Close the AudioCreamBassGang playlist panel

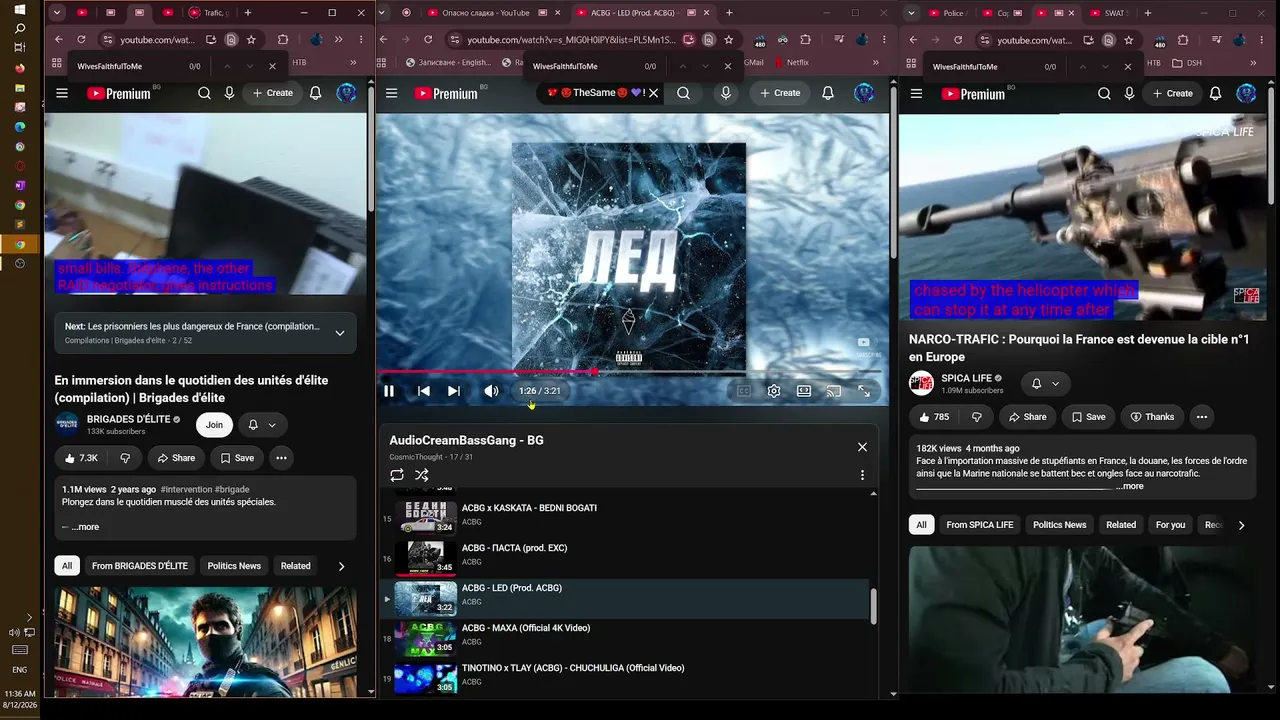[862, 447]
